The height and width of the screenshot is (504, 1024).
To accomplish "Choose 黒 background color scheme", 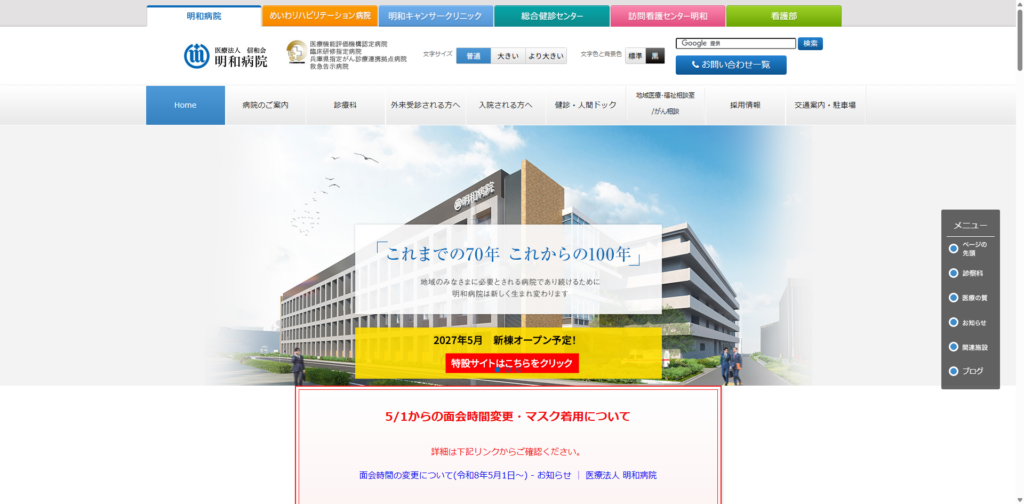I will click(x=655, y=56).
